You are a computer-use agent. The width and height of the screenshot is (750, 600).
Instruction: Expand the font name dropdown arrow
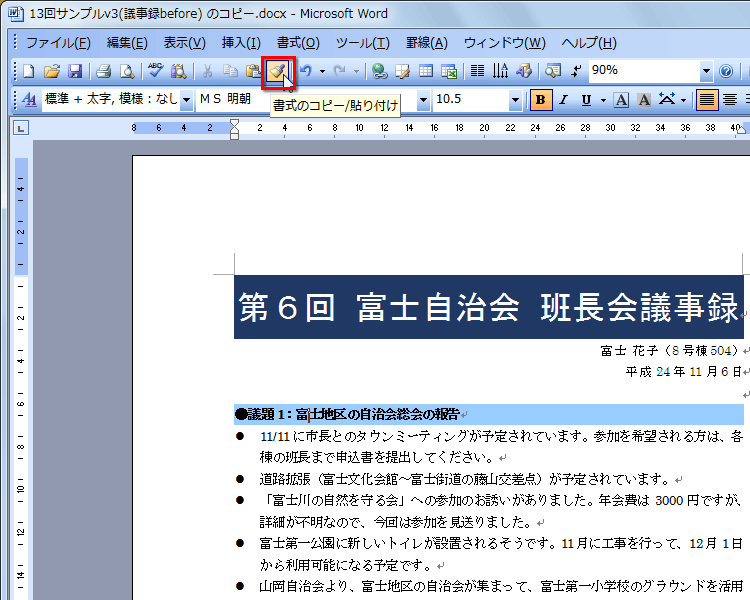point(423,100)
